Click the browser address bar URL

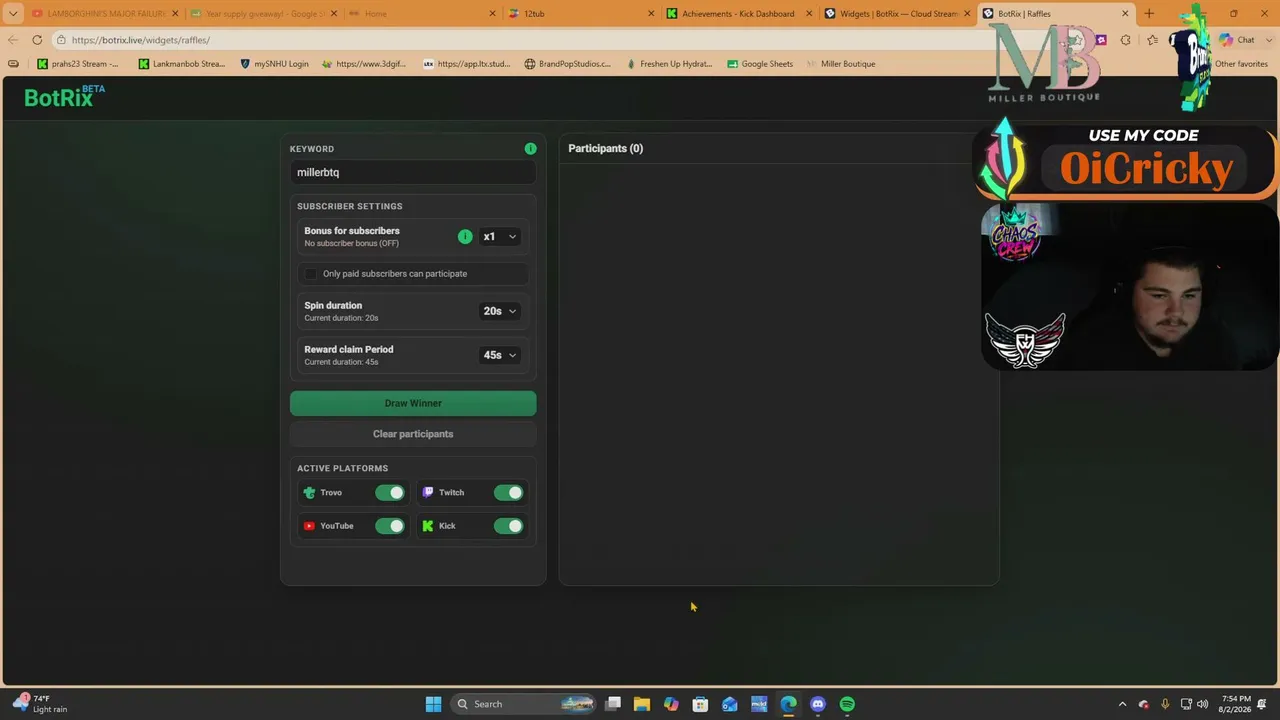pyautogui.click(x=141, y=40)
